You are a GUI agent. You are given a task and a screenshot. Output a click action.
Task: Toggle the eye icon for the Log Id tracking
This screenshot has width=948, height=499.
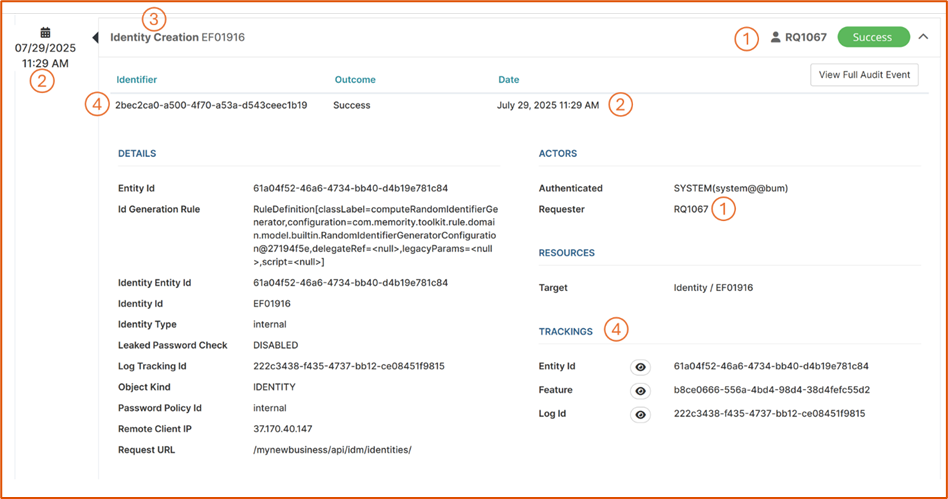point(640,414)
